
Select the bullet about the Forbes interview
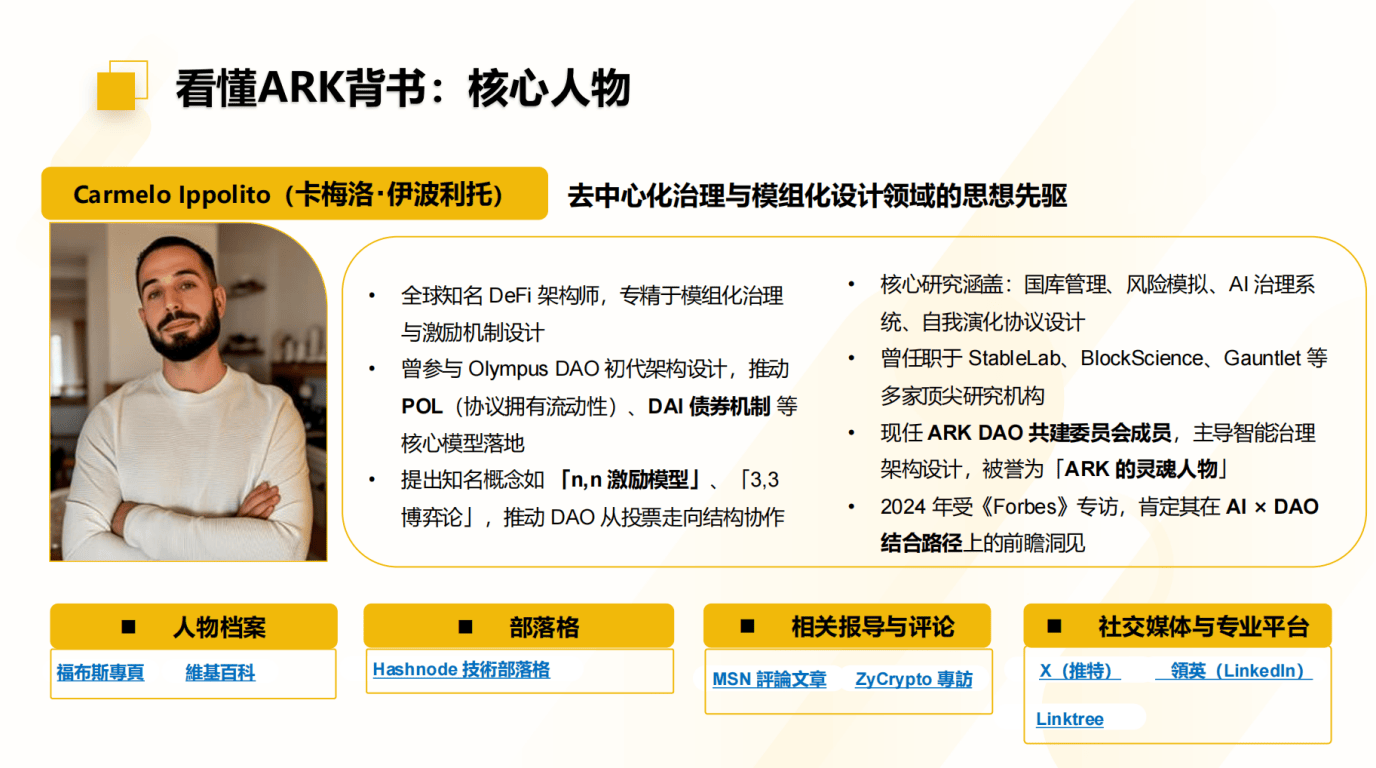[1098, 525]
